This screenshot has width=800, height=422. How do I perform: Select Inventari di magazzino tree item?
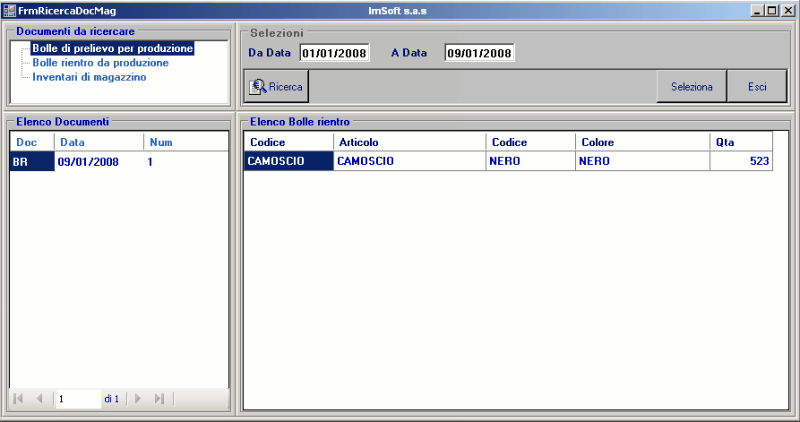click(x=89, y=77)
